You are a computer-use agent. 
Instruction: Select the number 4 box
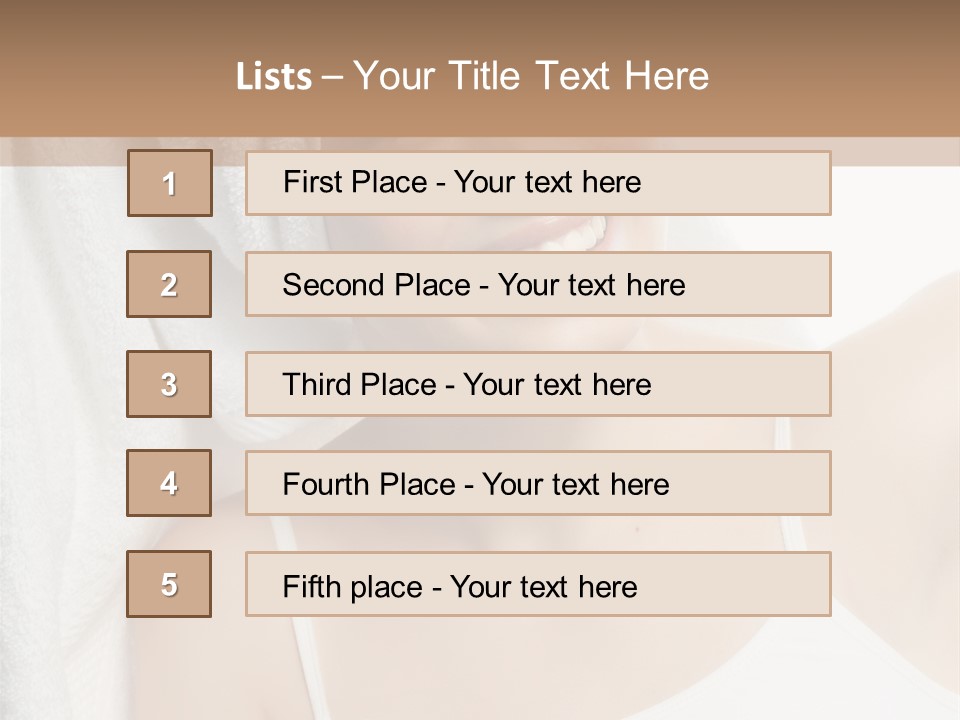pos(169,483)
